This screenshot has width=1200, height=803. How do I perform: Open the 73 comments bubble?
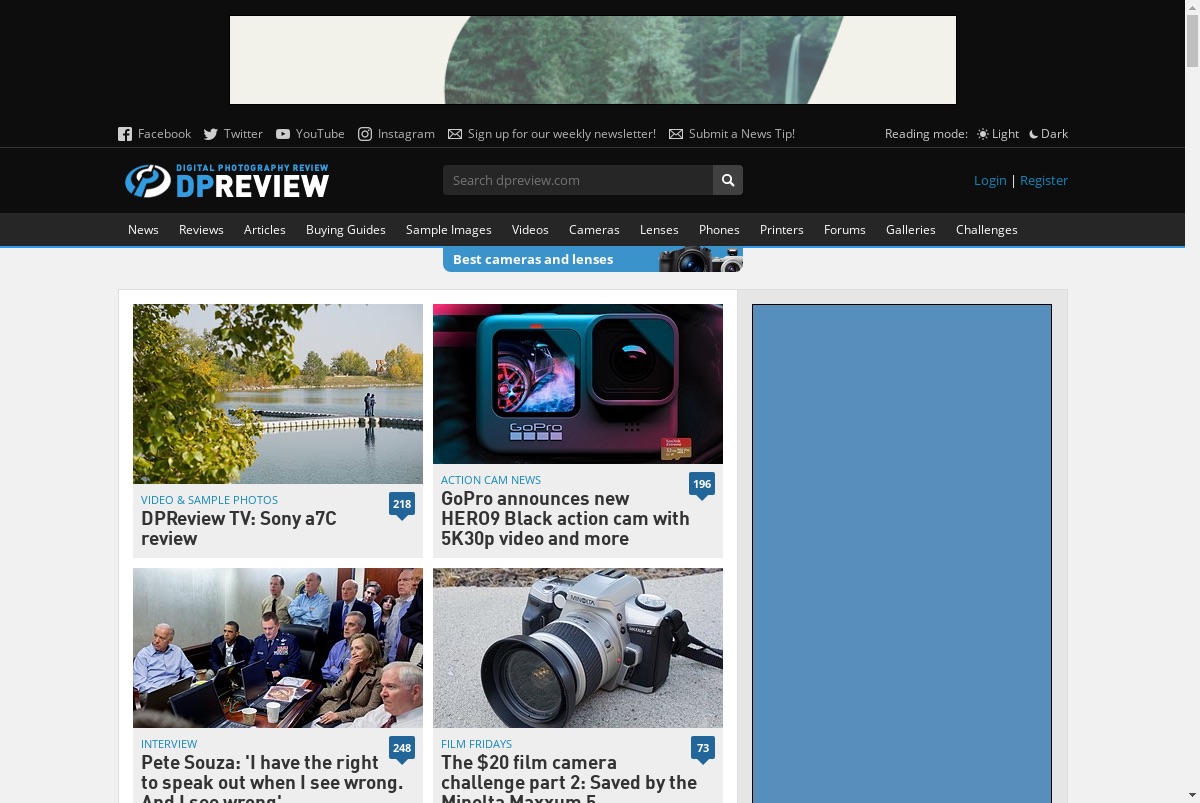[x=703, y=749]
